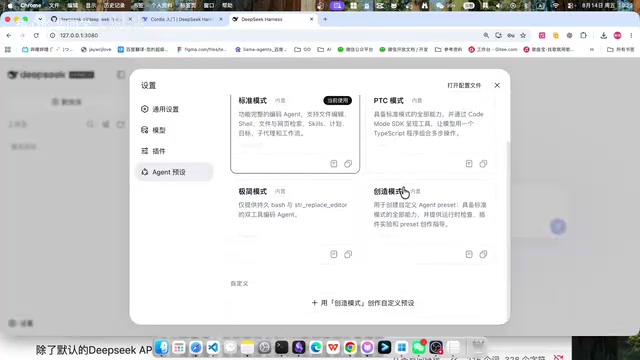Click the copy icon on PTC 模式 card
The width and height of the screenshot is (640, 360).
(483, 164)
